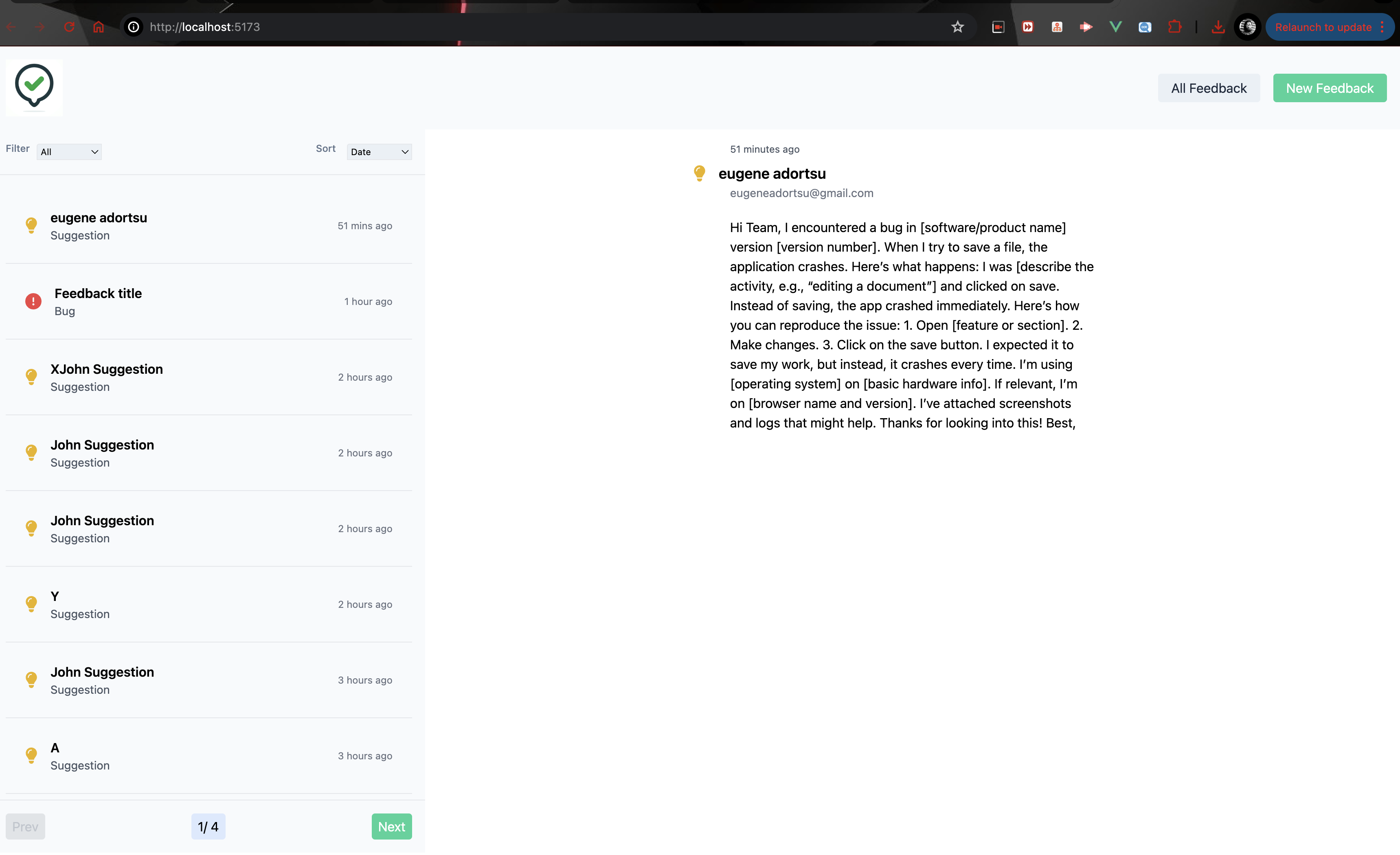Click the lightbulb icon beside Y item
Image resolution: width=1400 pixels, height=855 pixels.
[31, 604]
